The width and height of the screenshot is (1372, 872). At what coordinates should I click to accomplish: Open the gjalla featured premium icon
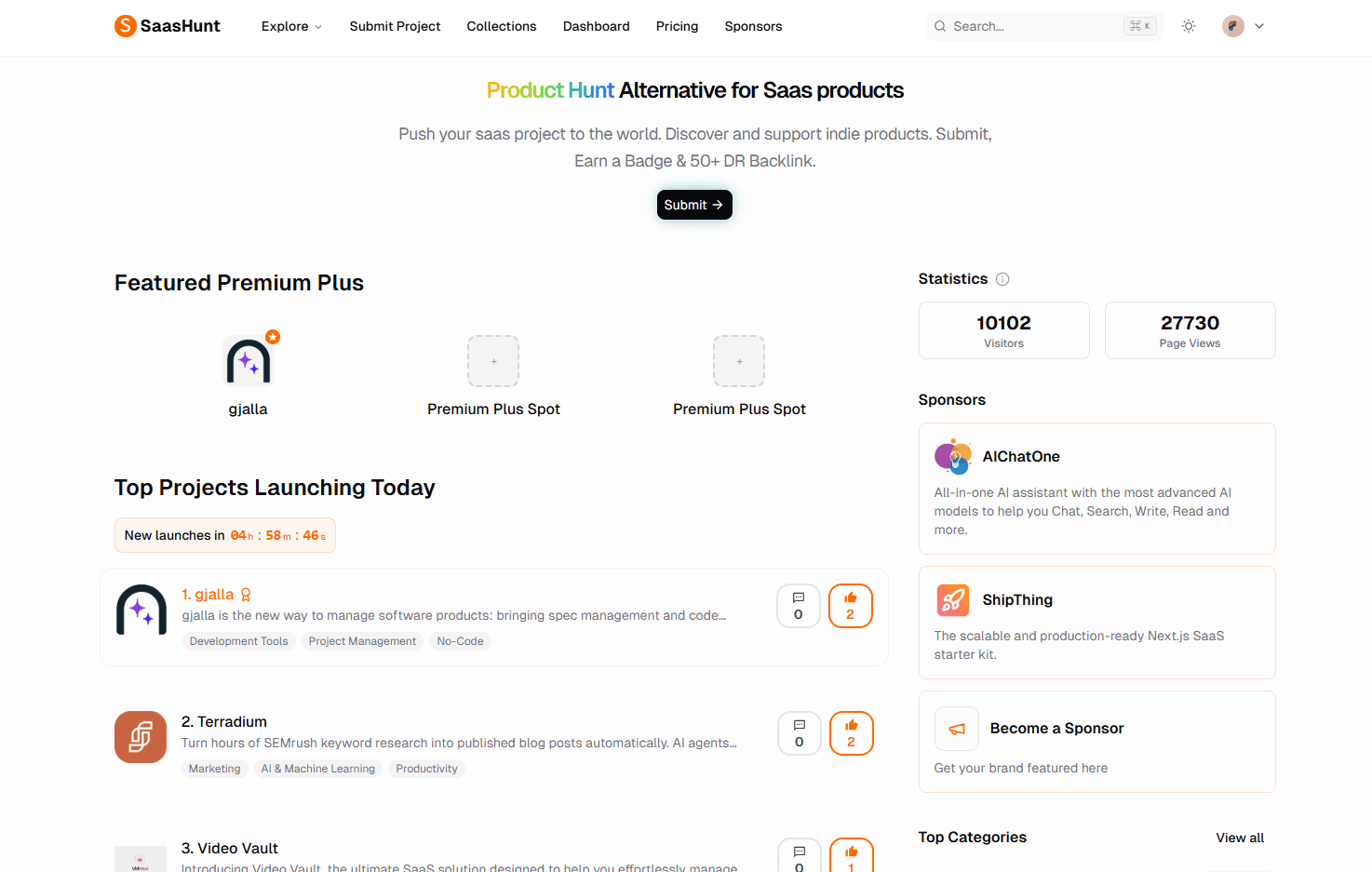tap(249, 360)
